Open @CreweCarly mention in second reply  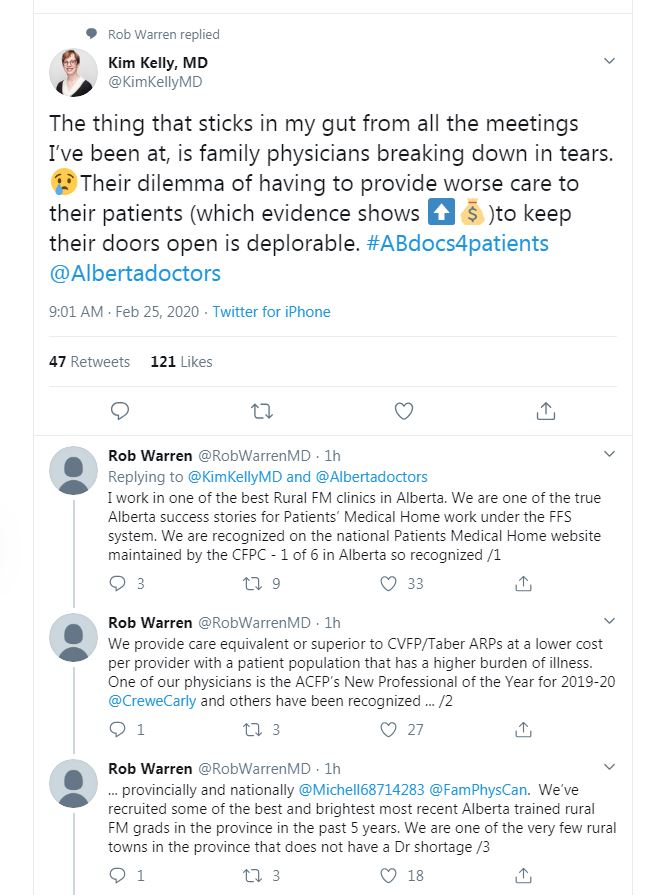[152, 701]
